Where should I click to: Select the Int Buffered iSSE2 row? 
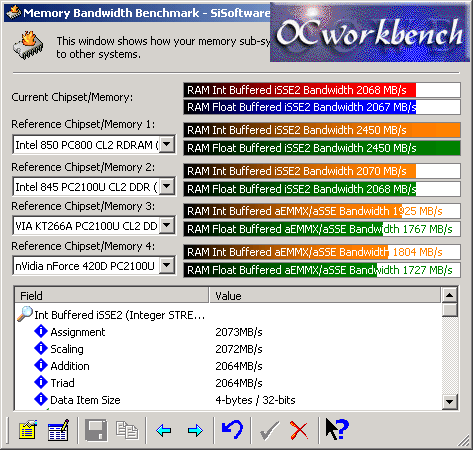[x=119, y=315]
